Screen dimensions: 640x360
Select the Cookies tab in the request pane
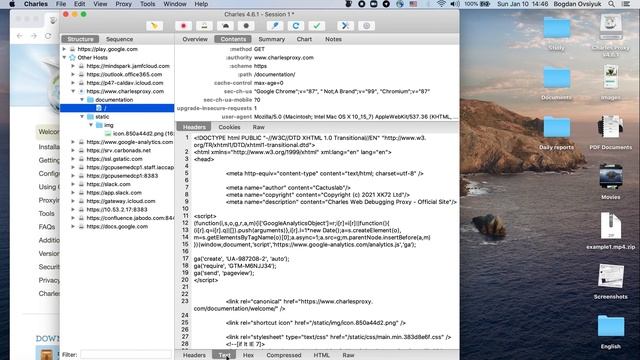229,127
